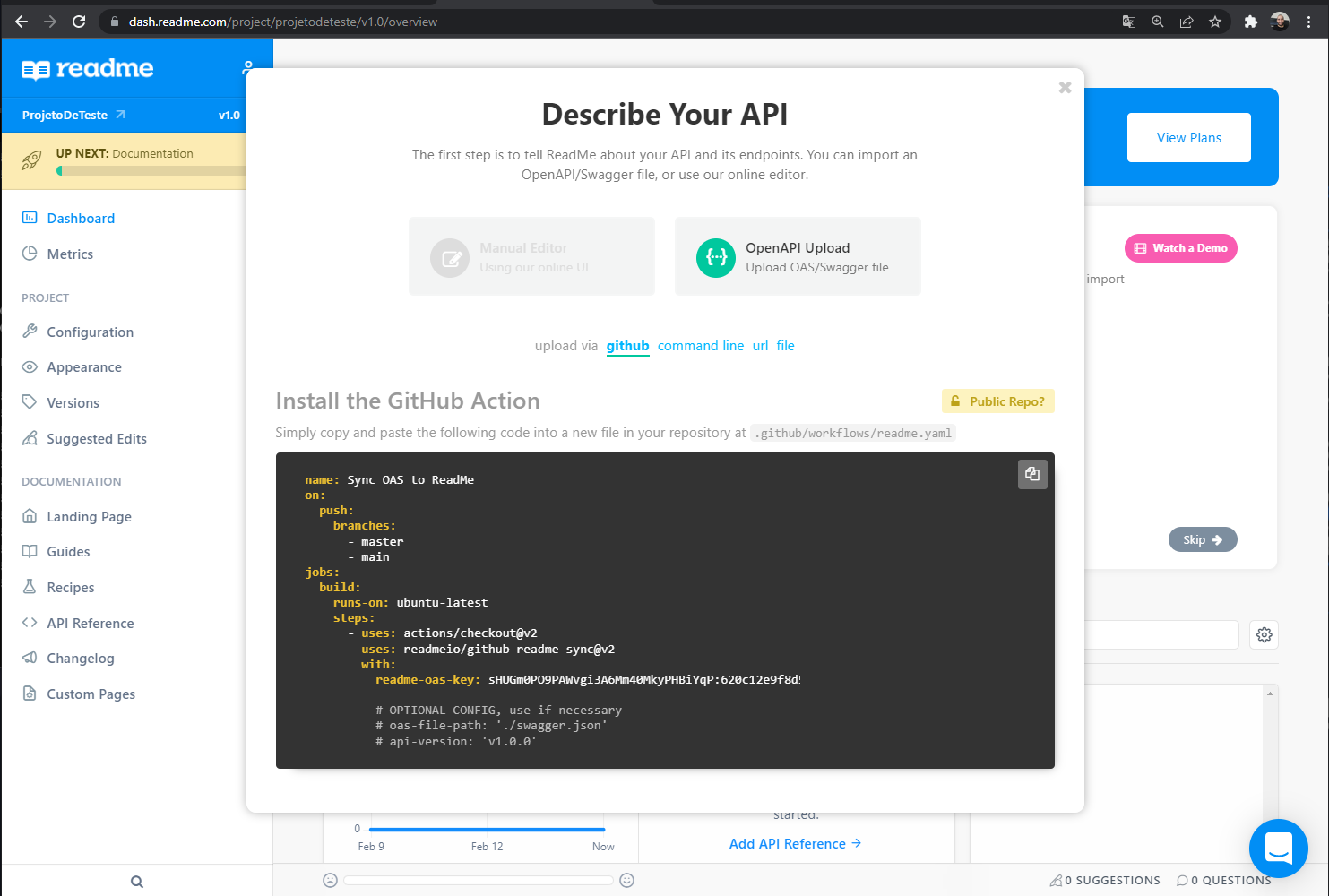Click the sidebar search magnifier icon

coord(137,882)
